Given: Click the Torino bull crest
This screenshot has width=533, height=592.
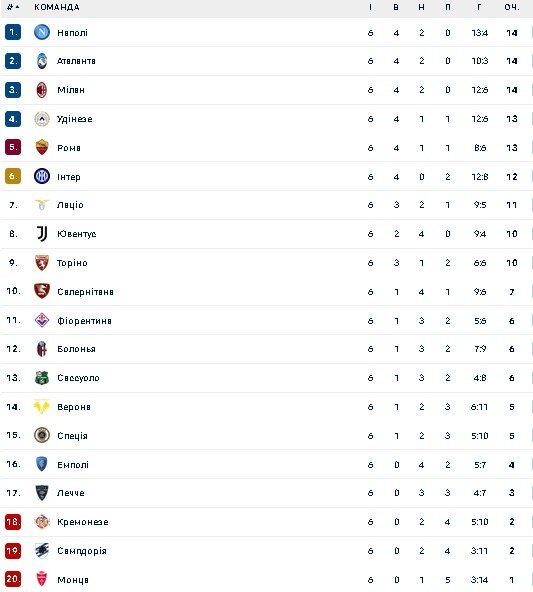Looking at the screenshot, I should click(42, 263).
